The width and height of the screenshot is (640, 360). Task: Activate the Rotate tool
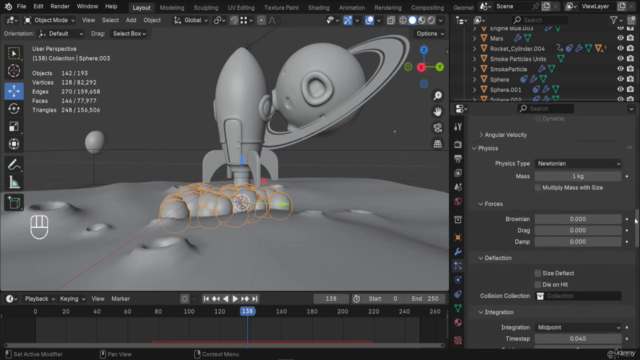coord(14,109)
